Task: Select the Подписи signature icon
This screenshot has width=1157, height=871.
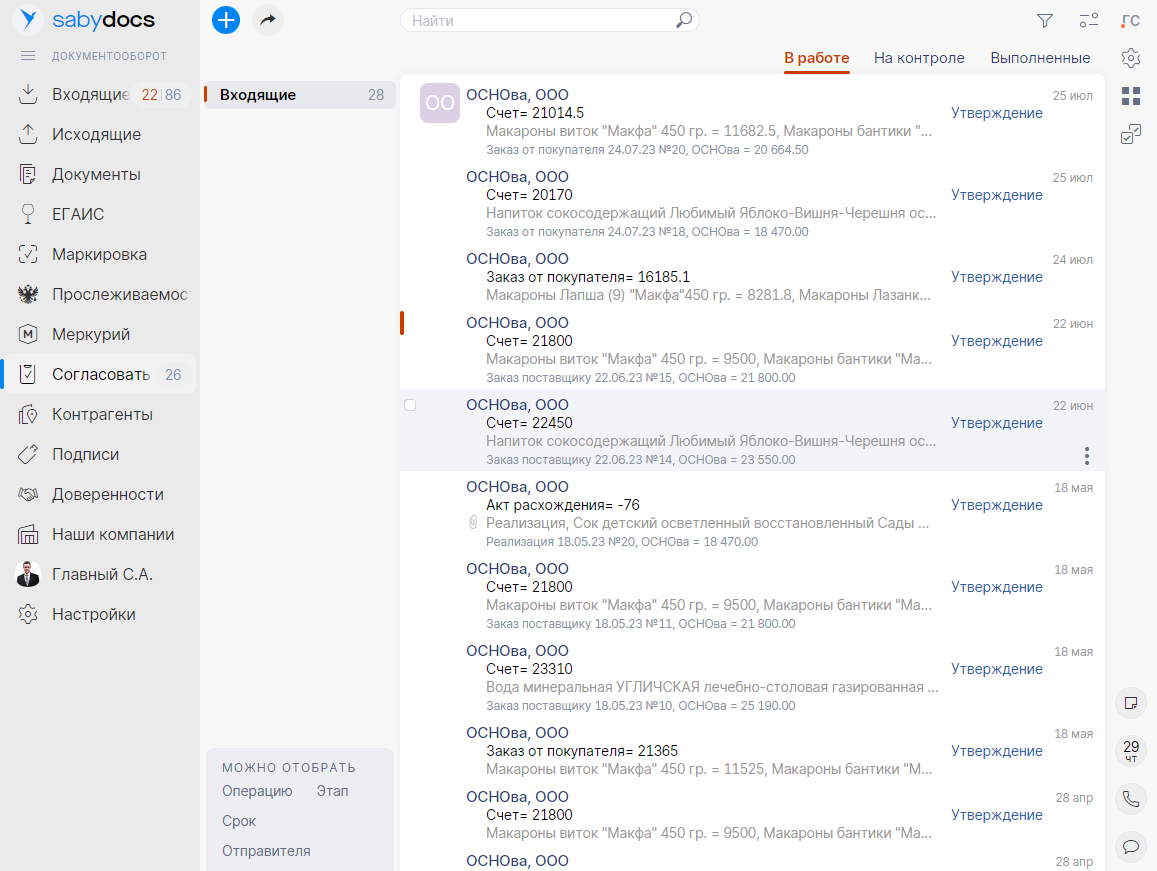Action: [x=27, y=453]
